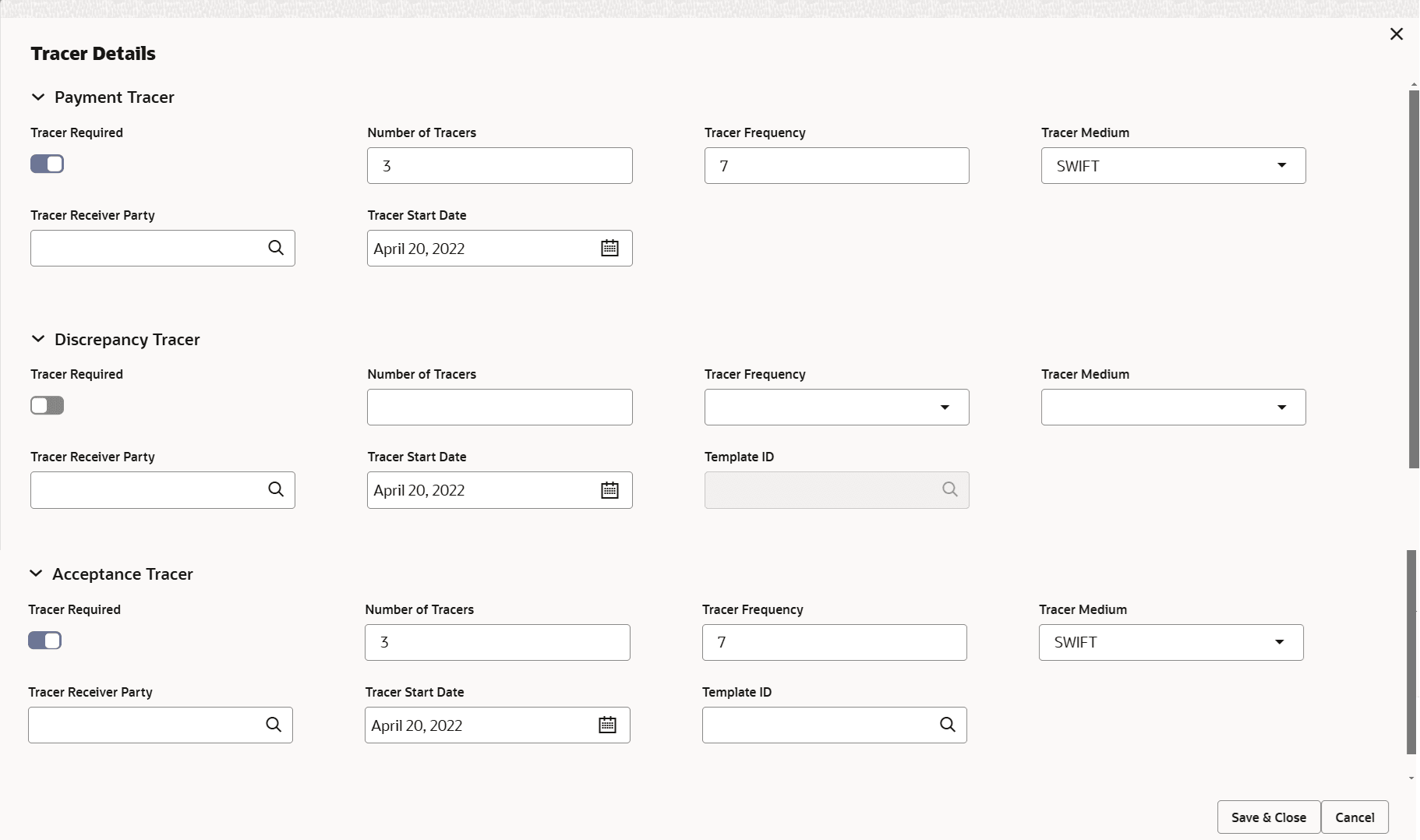This screenshot has height=840, width=1420.
Task: Open Discrepancy Tracer Frequency dropdown
Action: 945,408
